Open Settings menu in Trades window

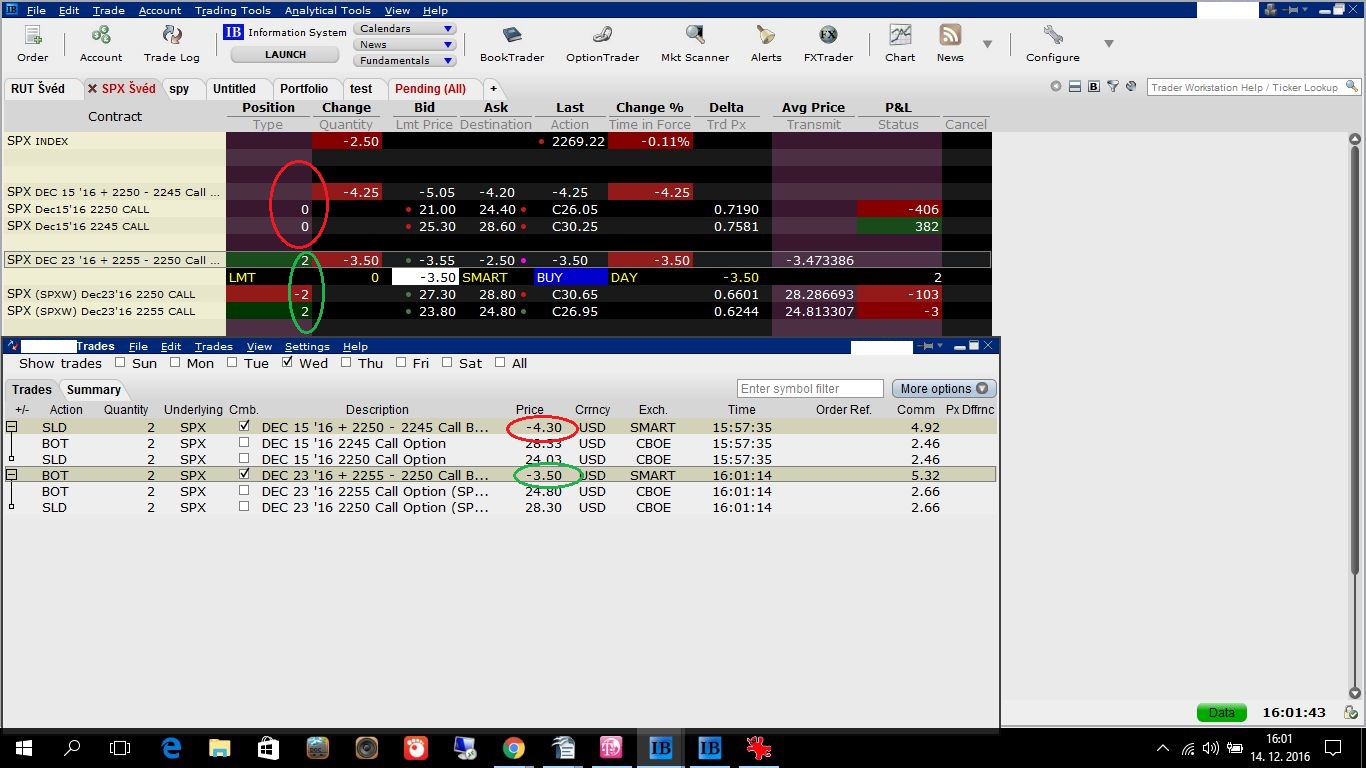click(307, 346)
